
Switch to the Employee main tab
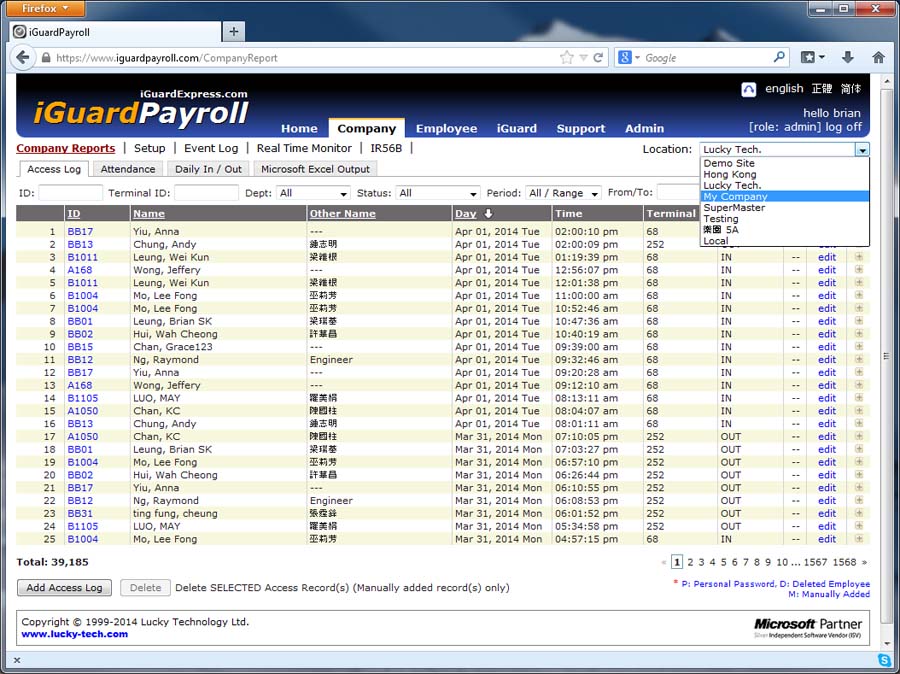point(447,129)
